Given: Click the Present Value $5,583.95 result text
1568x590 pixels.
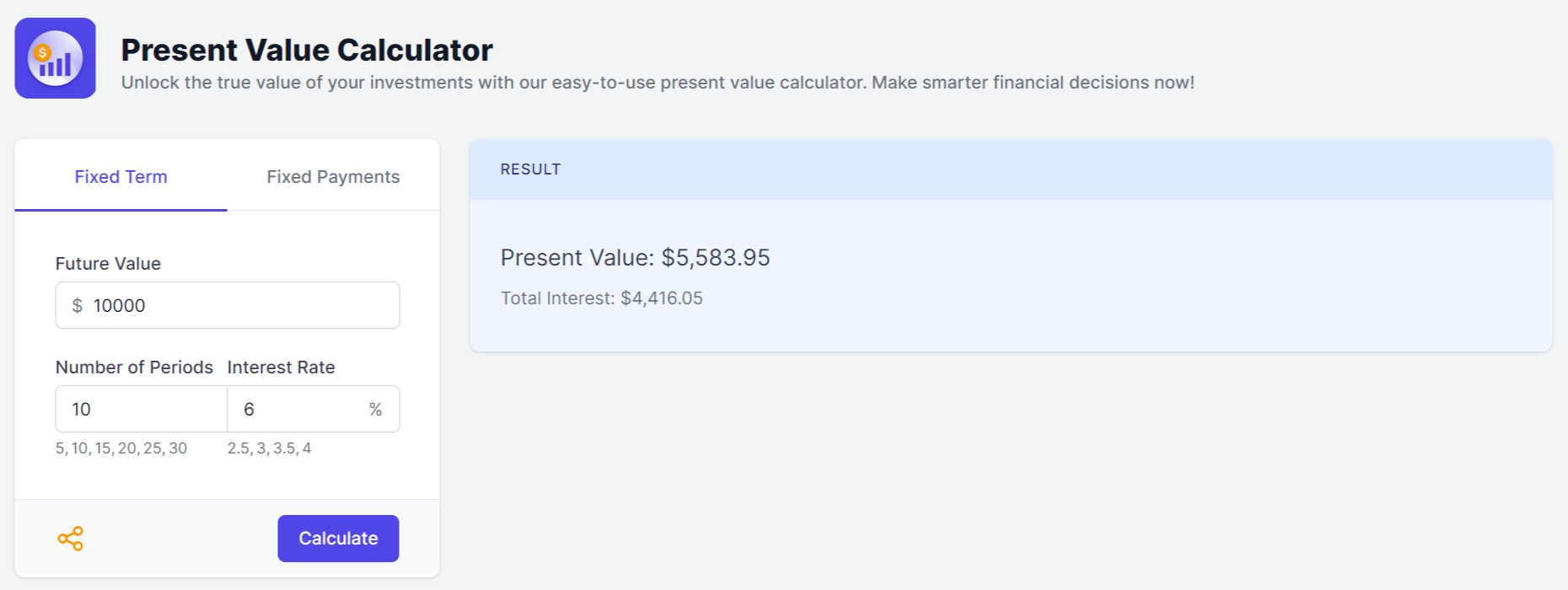Looking at the screenshot, I should click(x=635, y=258).
